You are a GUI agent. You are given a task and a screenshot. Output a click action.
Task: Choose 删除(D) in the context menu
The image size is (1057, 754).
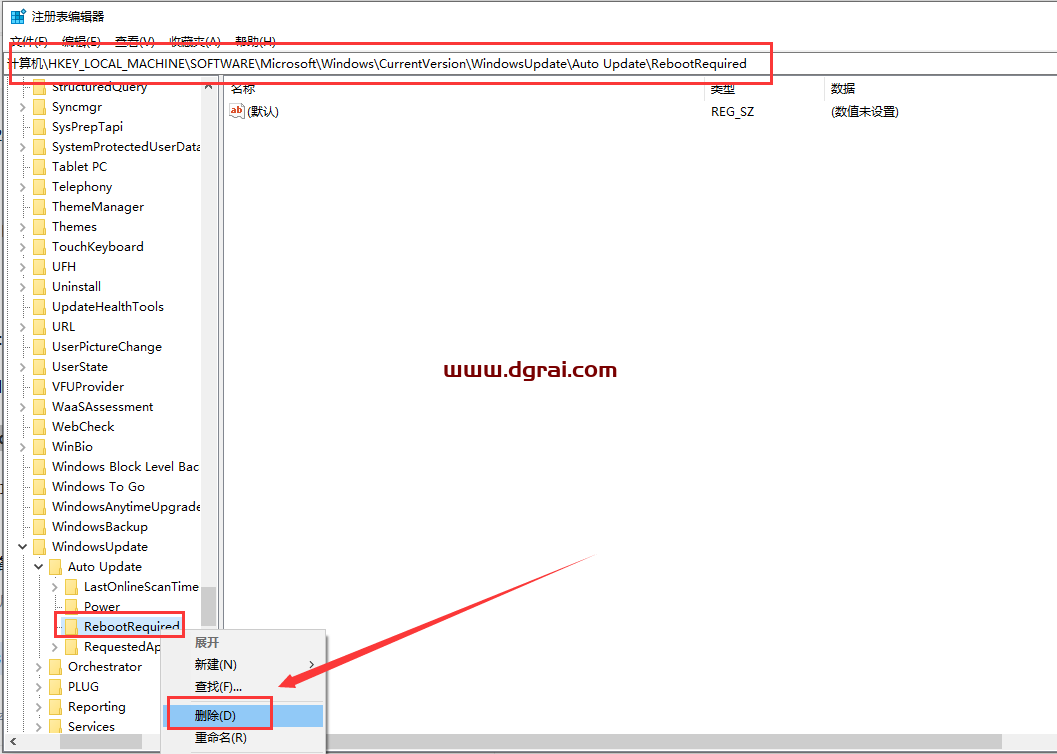(x=244, y=716)
